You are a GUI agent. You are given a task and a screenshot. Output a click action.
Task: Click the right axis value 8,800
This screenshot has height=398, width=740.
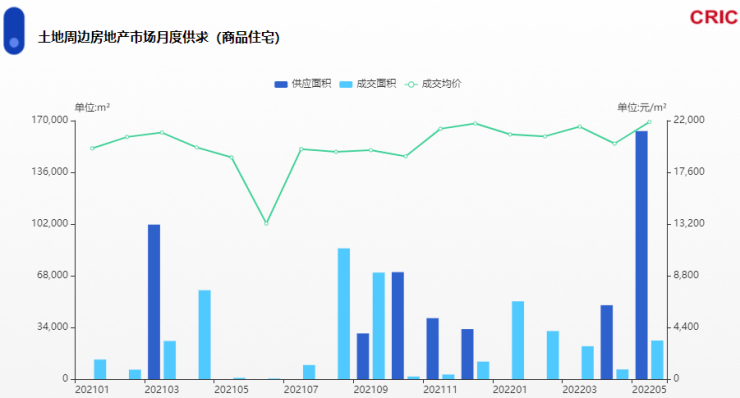(x=686, y=275)
